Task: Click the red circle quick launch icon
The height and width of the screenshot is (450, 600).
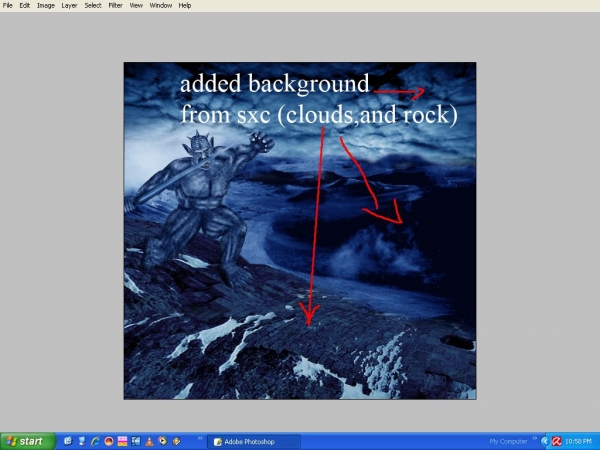Action: (x=109, y=441)
